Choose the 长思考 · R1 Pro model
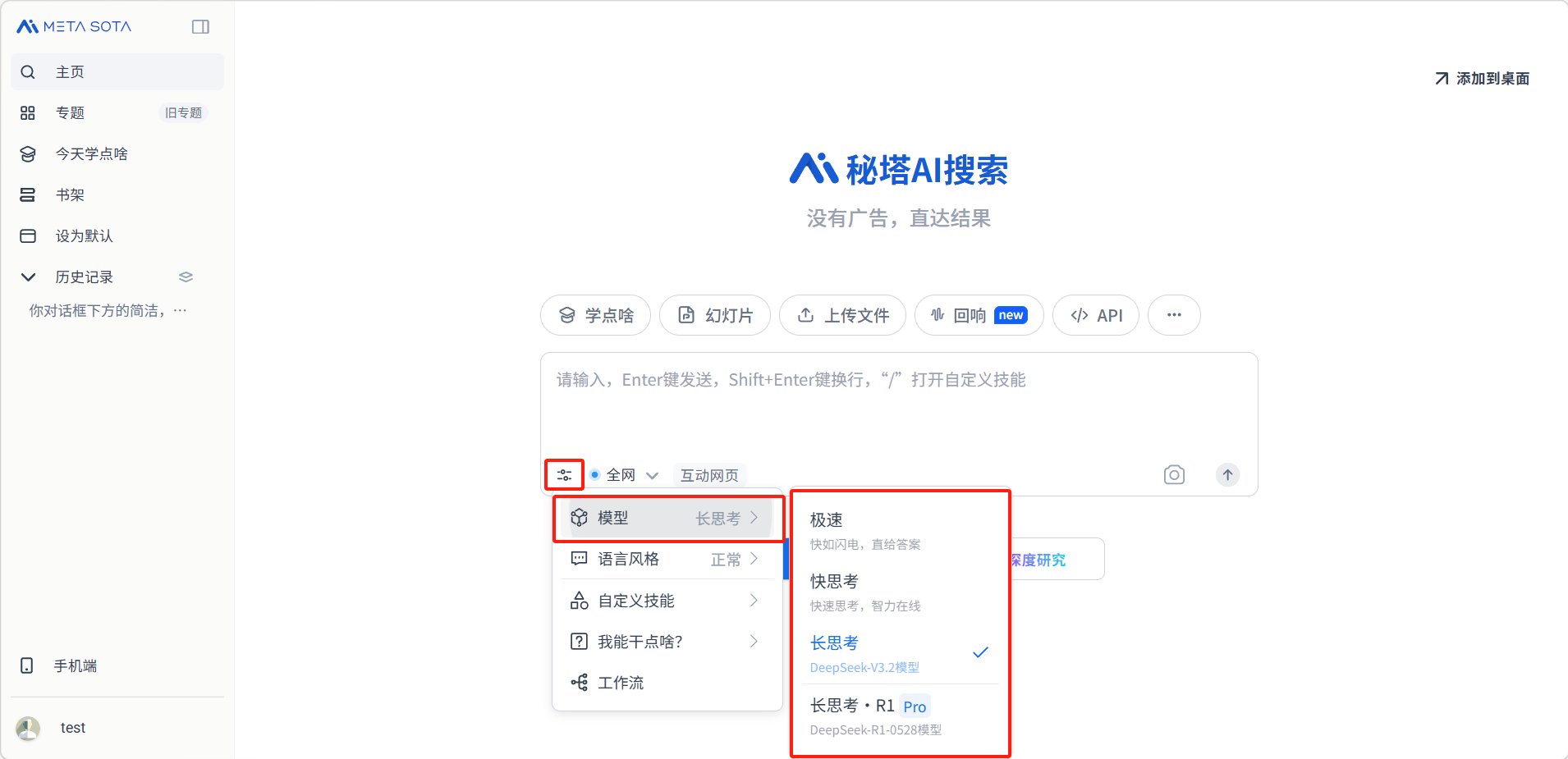The width and height of the screenshot is (1568, 759). click(x=899, y=716)
